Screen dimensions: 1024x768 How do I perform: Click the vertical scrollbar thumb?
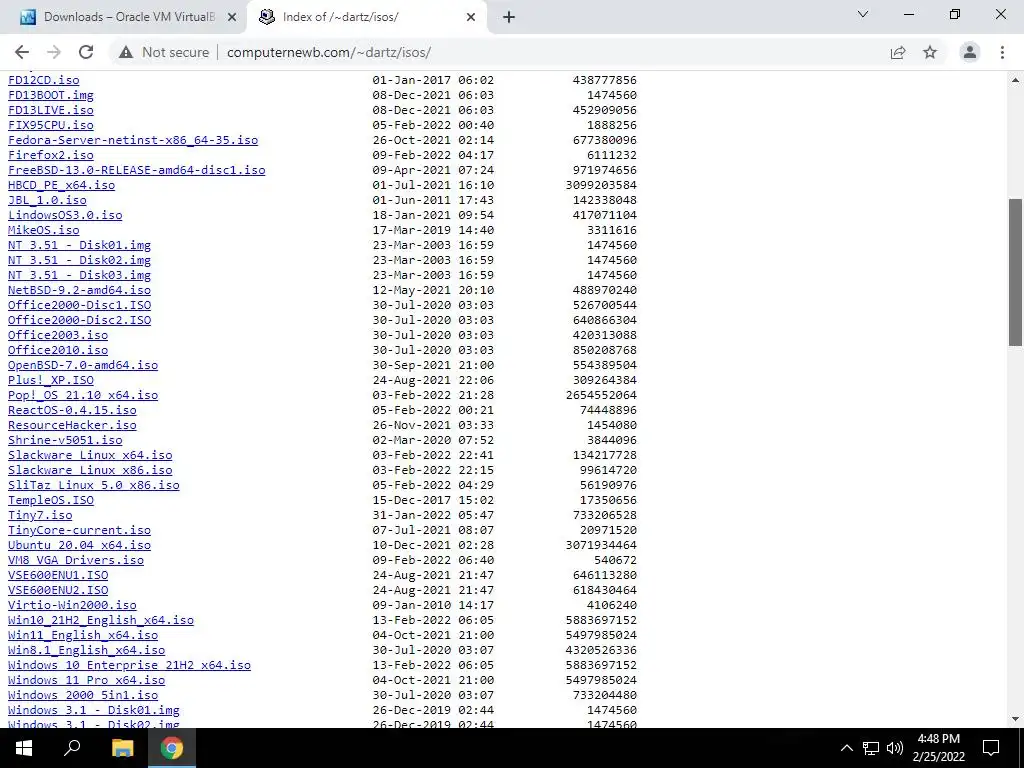click(x=1016, y=272)
